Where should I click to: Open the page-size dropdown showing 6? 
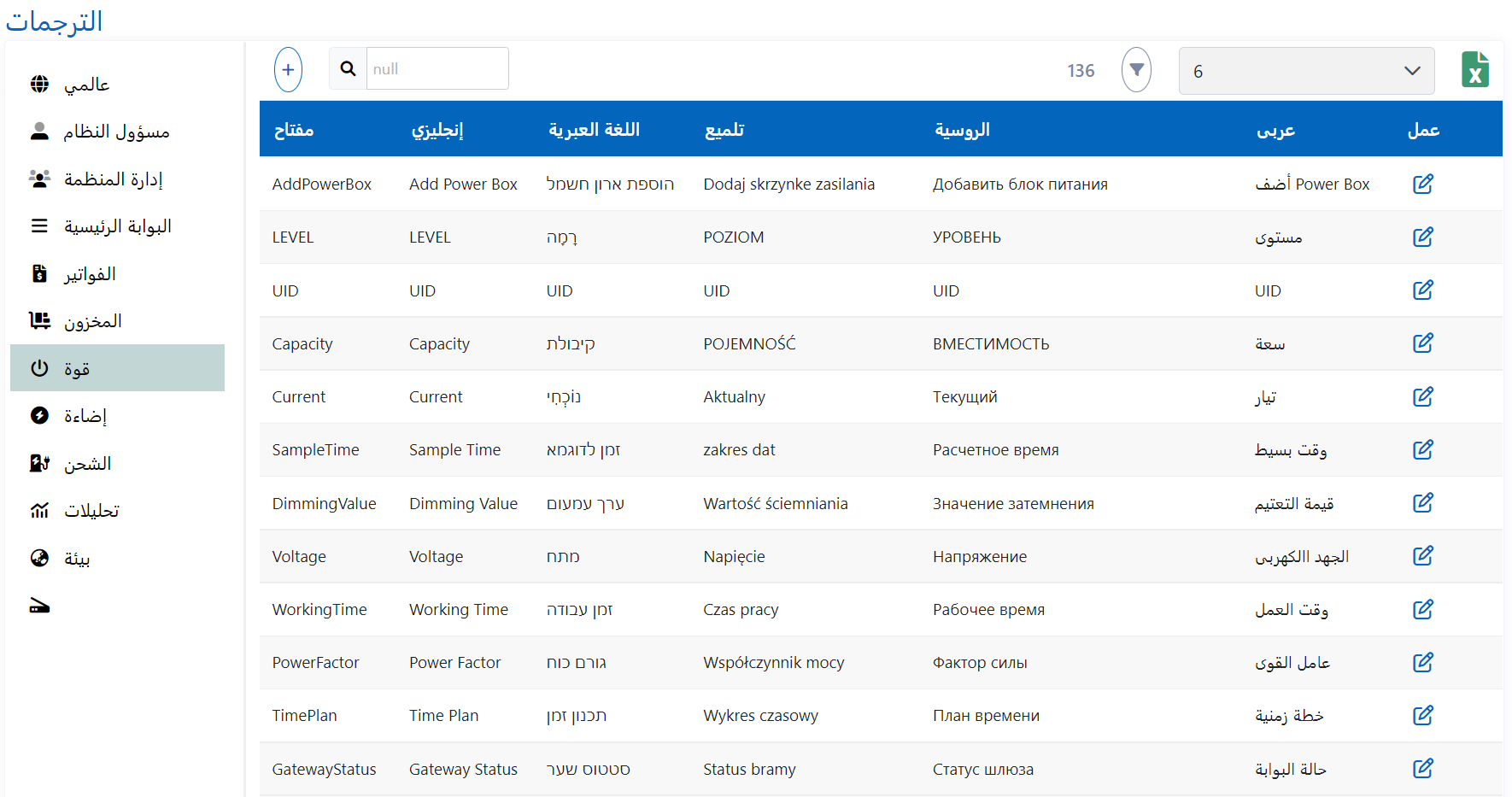tap(1305, 71)
